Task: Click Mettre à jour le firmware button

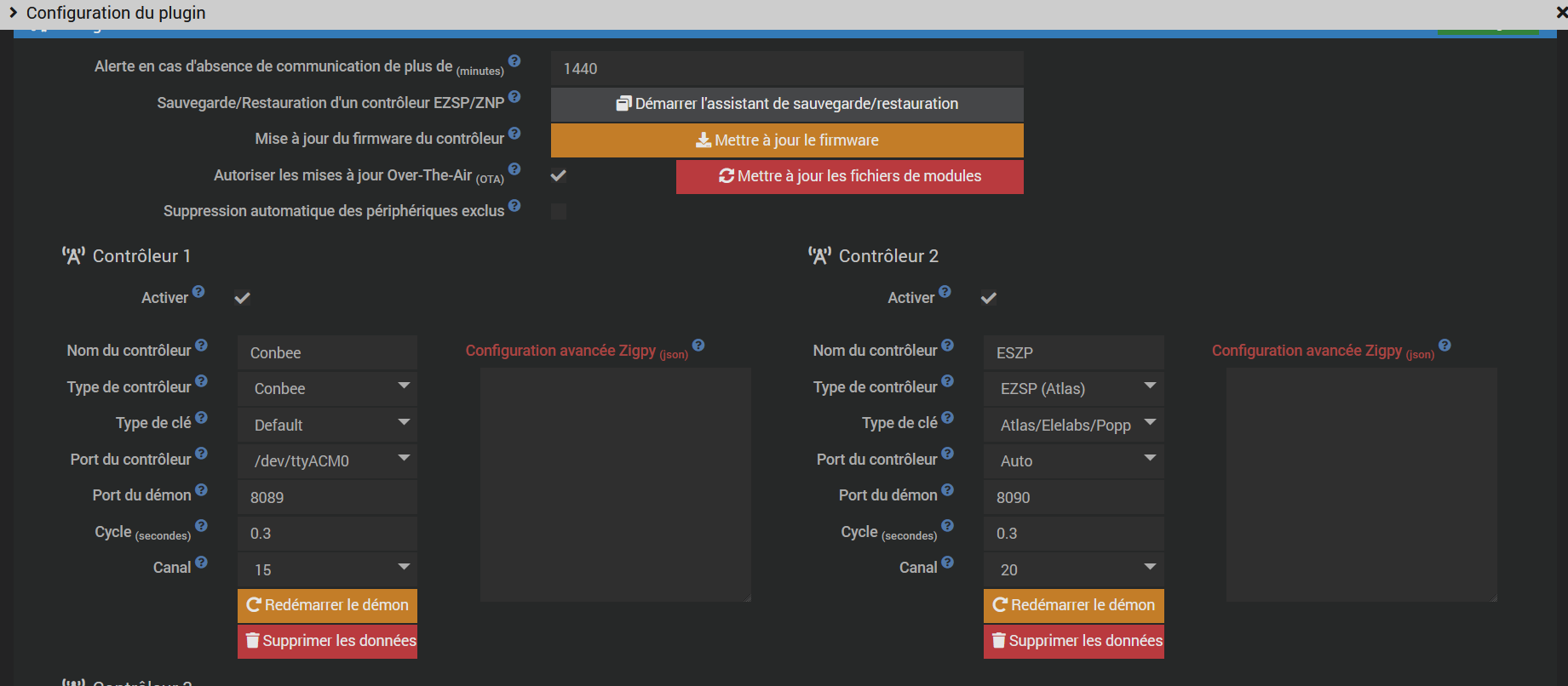Action: click(x=787, y=140)
